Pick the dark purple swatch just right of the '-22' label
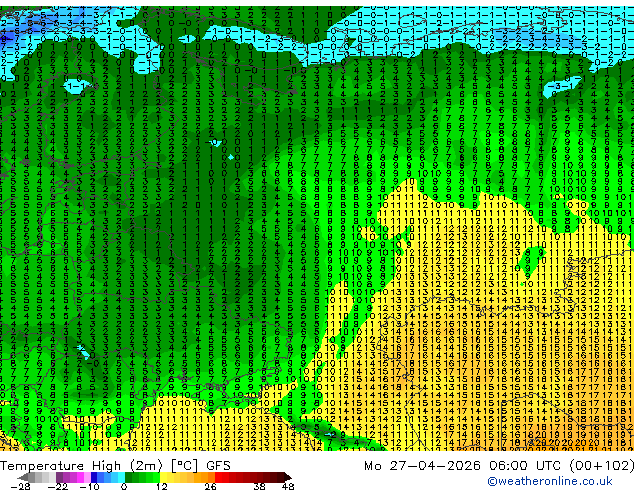This screenshot has width=634, height=490. point(59,477)
